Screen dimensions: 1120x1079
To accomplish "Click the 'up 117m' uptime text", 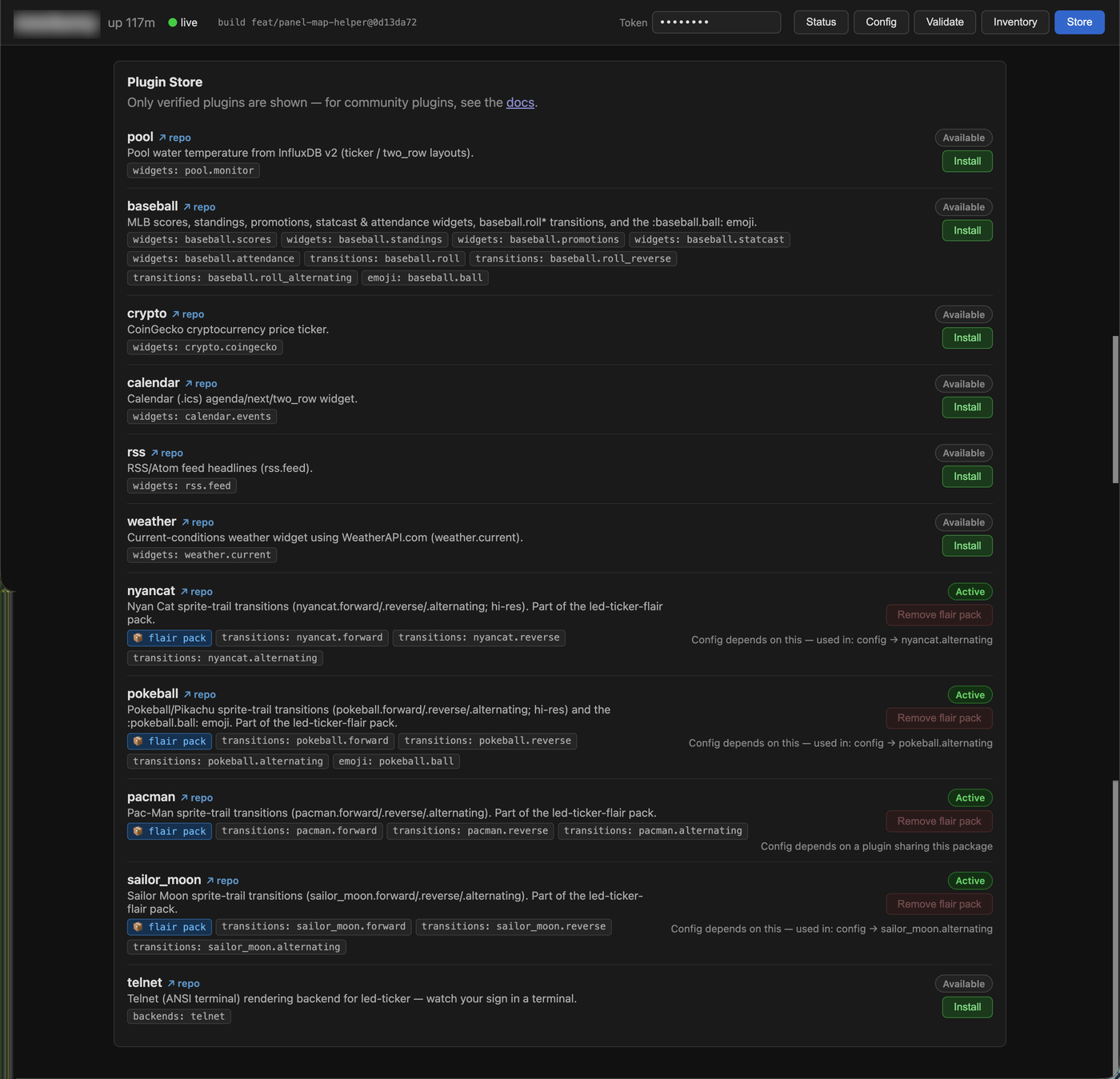I will 131,22.
